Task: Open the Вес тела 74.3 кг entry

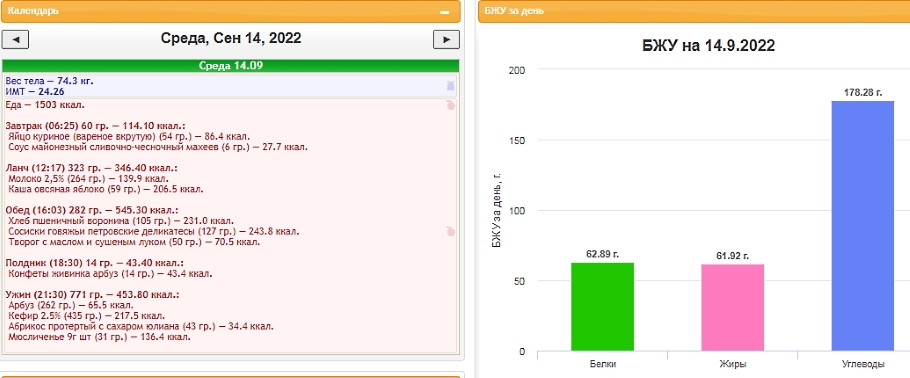Action: [50, 81]
